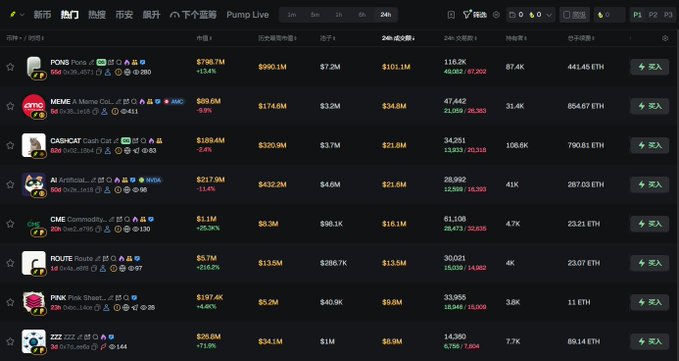This screenshot has width=679, height=361.
Task: Open the website globe icon for CASHCAT
Action: click(127, 151)
